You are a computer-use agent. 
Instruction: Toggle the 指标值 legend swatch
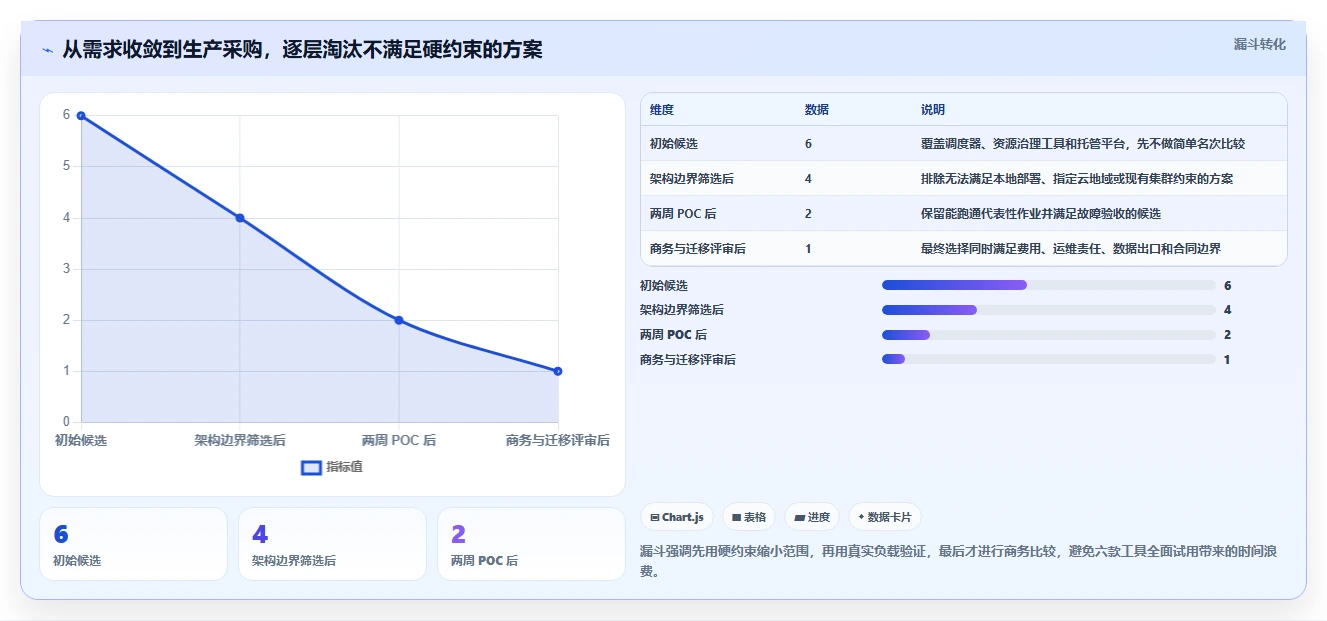click(x=311, y=467)
